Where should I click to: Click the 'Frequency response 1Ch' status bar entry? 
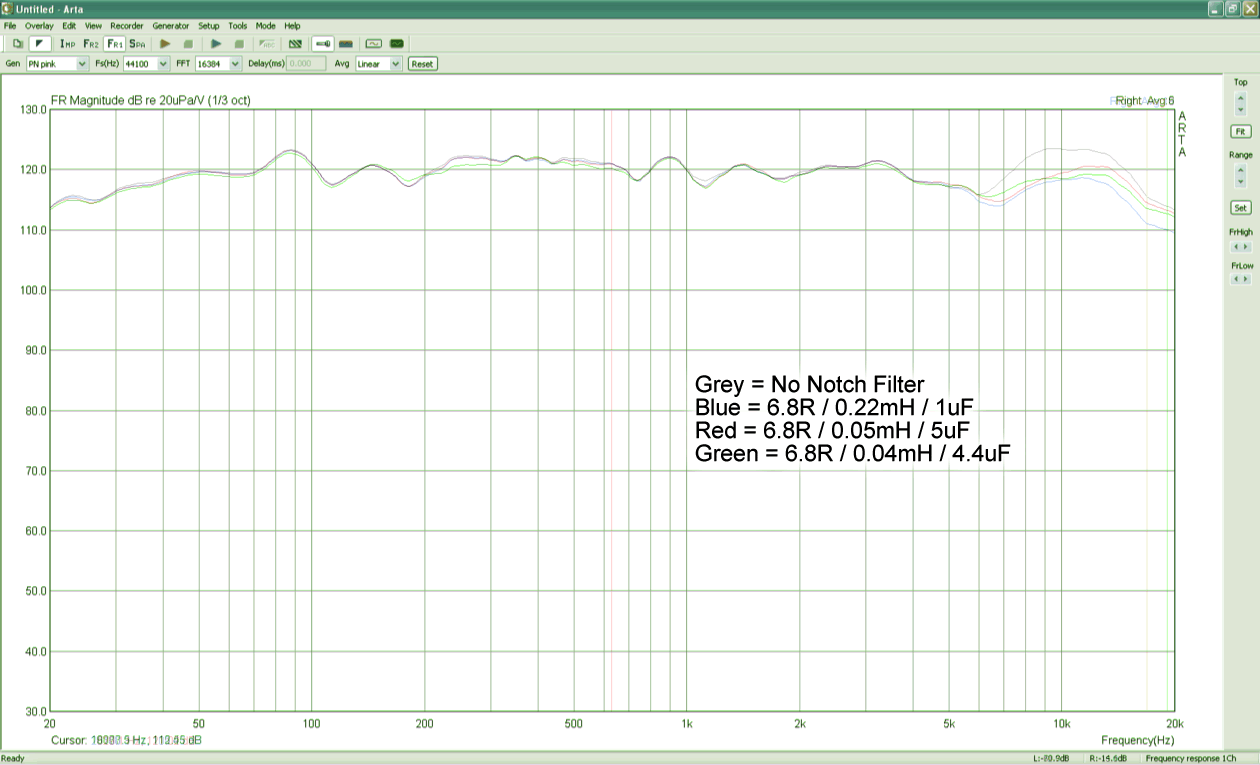tap(1190, 758)
